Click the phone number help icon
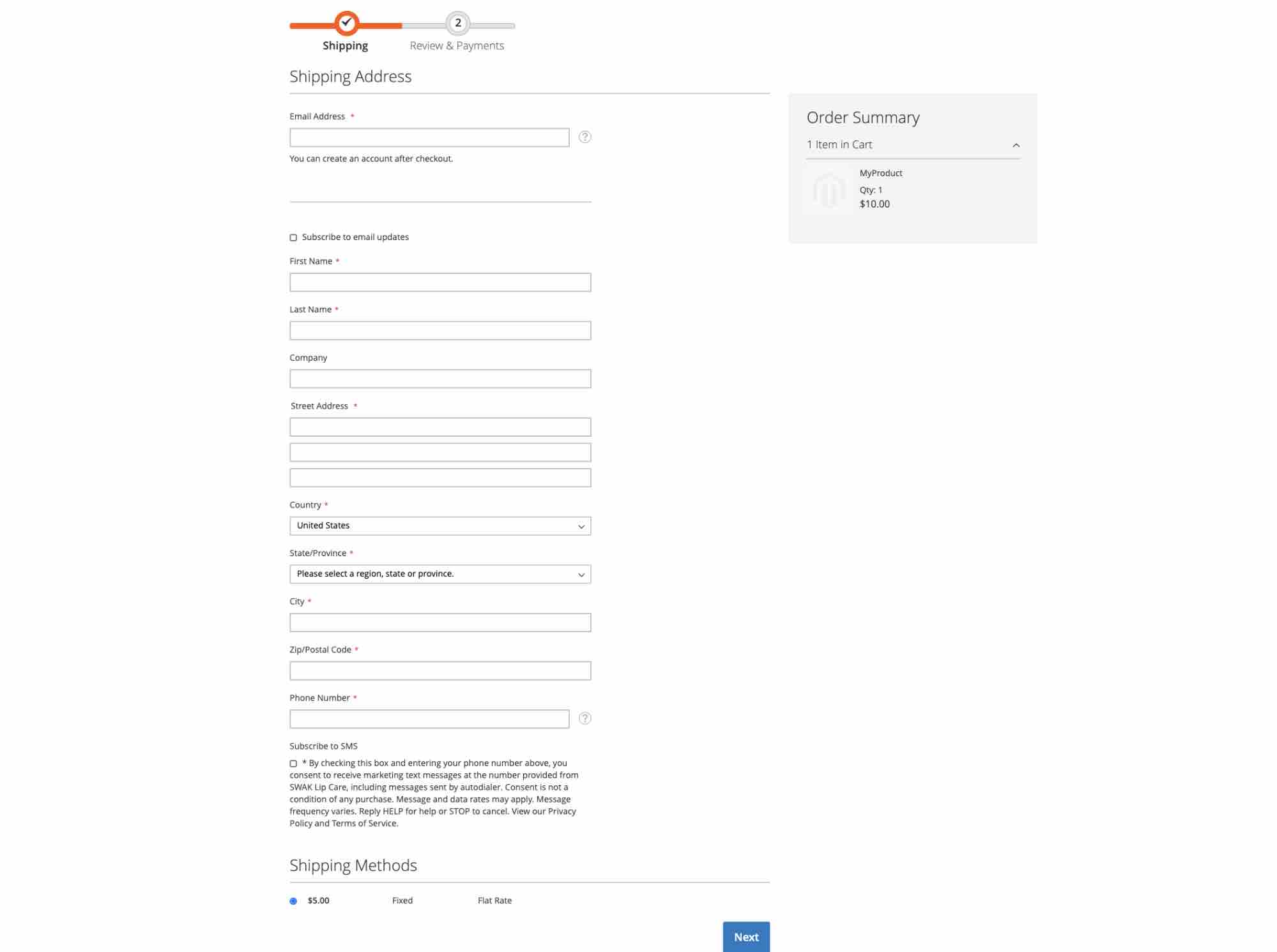Image resolution: width=1277 pixels, height=952 pixels. coord(585,718)
